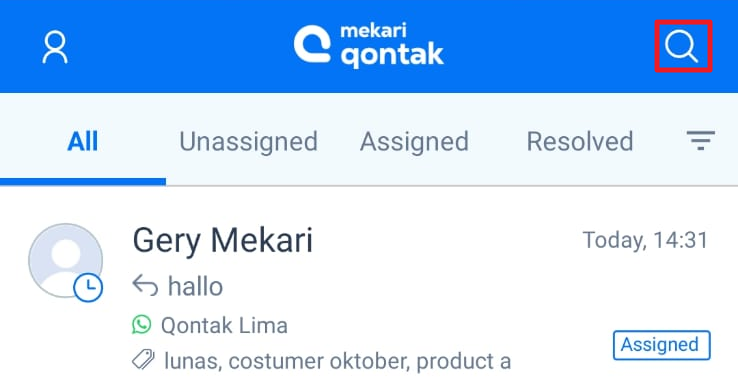The width and height of the screenshot is (738, 392).
Task: Click the qontak wordmark text in header
Action: pyautogui.click(x=392, y=55)
